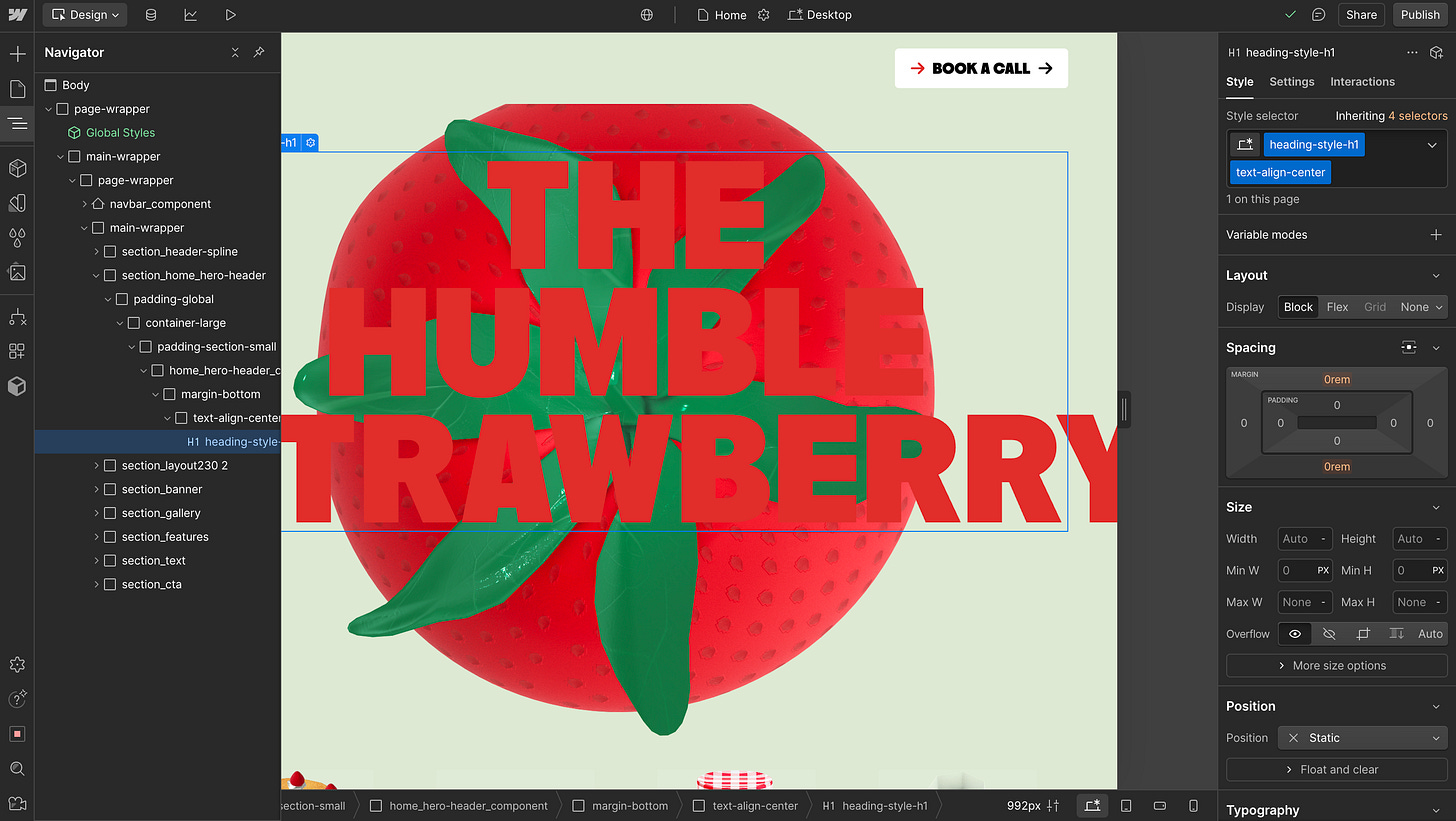1456x821 pixels.
Task: Open the more options ellipsis for heading-style-h1
Action: pyautogui.click(x=1412, y=52)
